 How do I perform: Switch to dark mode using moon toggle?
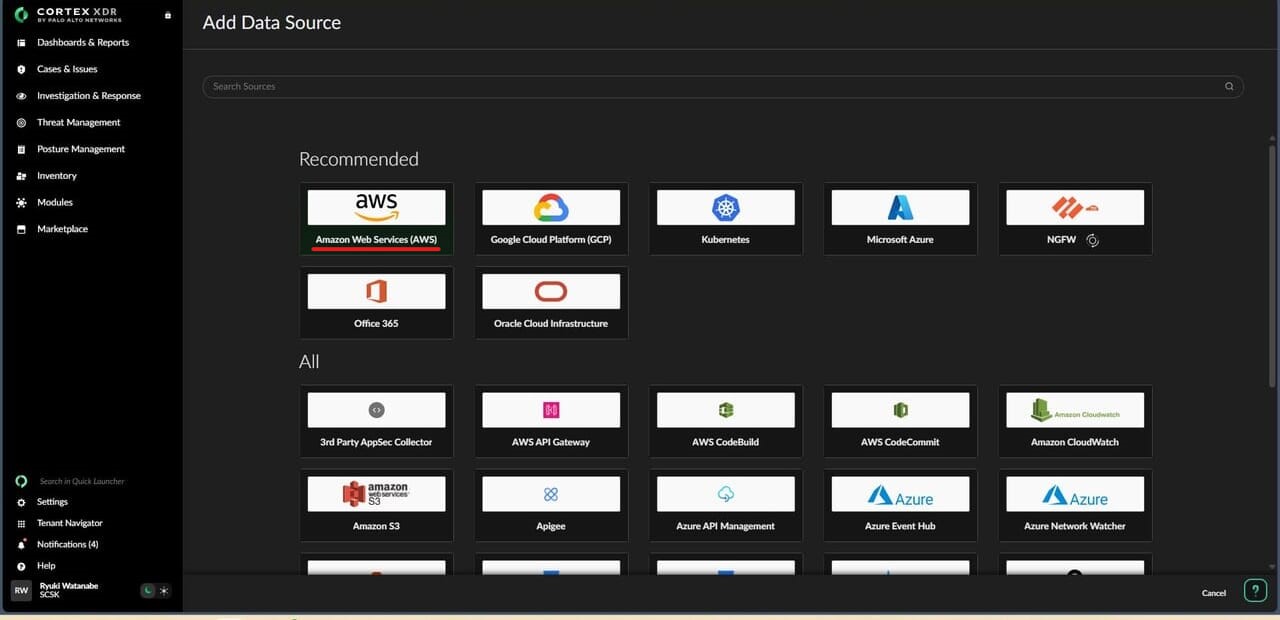(x=148, y=591)
